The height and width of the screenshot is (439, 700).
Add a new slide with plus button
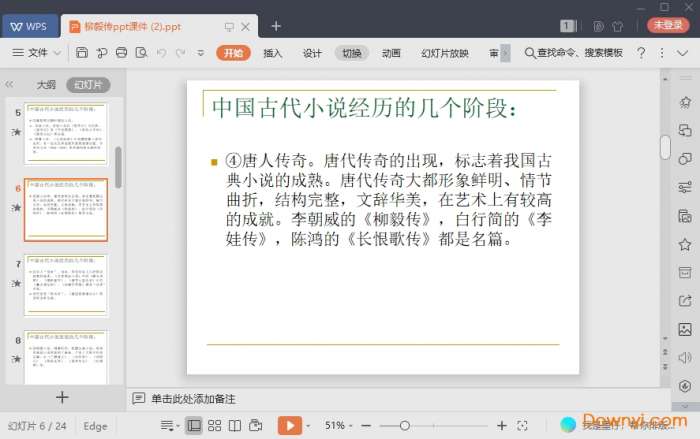pos(62,397)
